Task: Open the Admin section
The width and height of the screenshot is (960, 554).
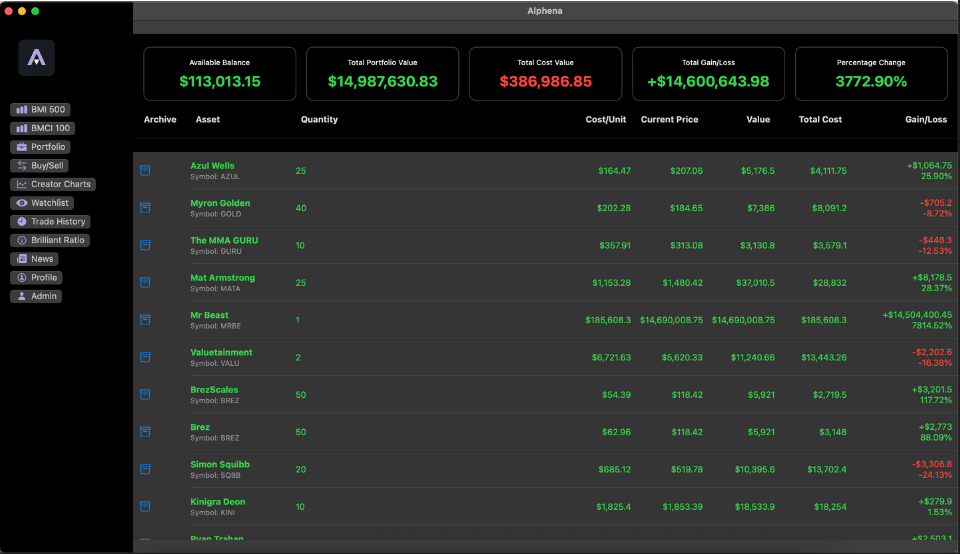Action: [x=36, y=296]
